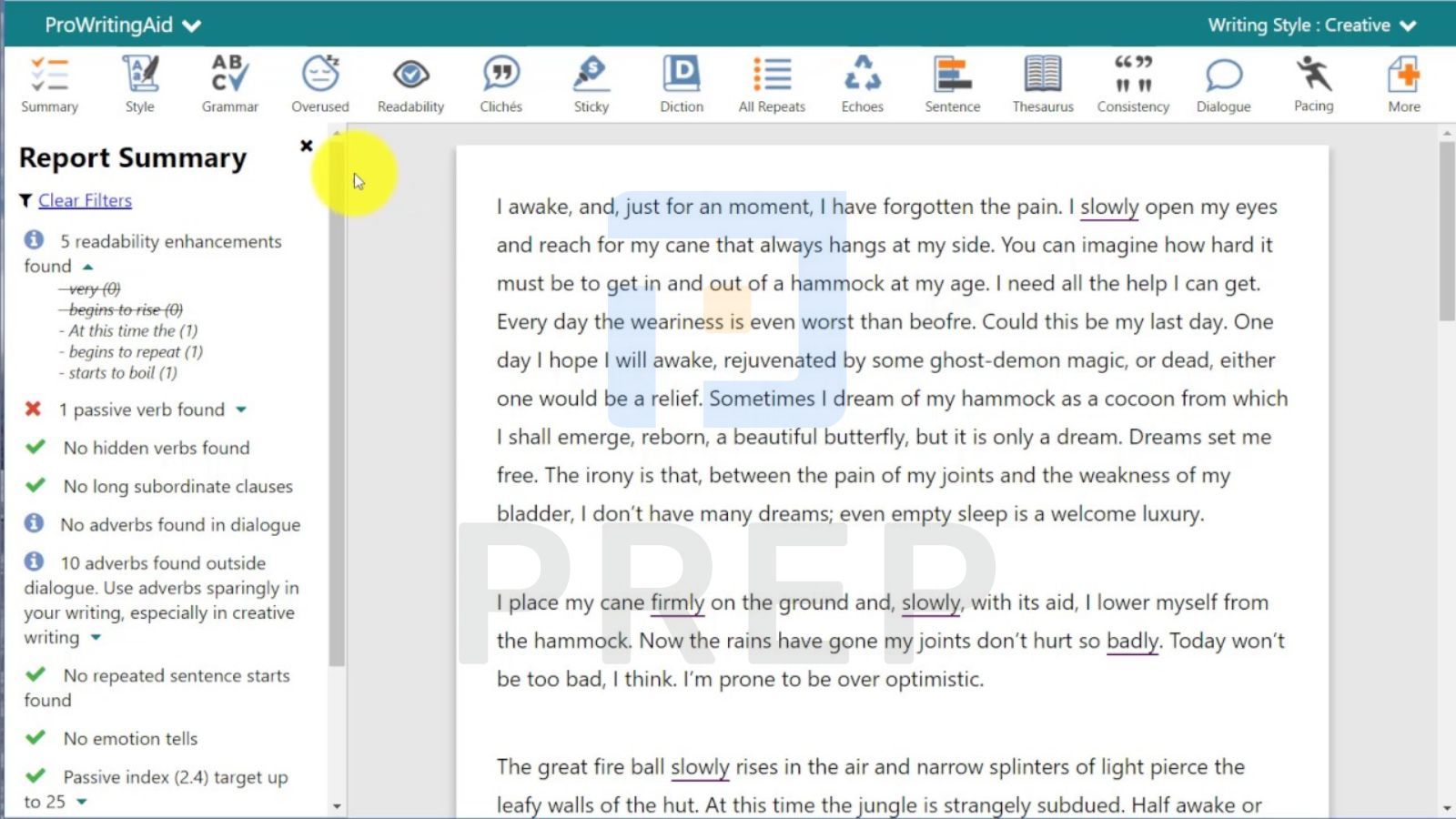Launch the Thesaurus report

click(1042, 82)
